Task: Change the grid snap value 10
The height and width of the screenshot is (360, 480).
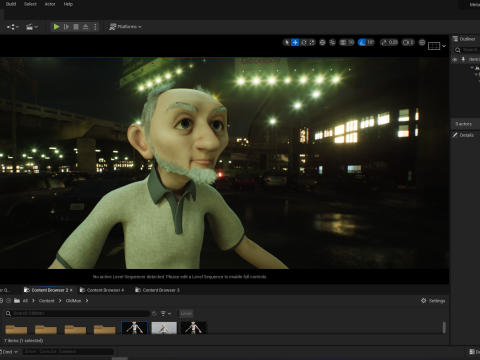Action: tap(351, 42)
